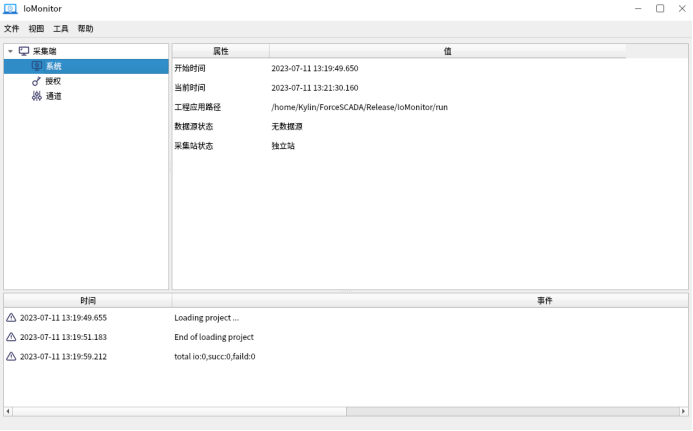
Task: Click the 时间 column header in log
Action: coord(88,301)
